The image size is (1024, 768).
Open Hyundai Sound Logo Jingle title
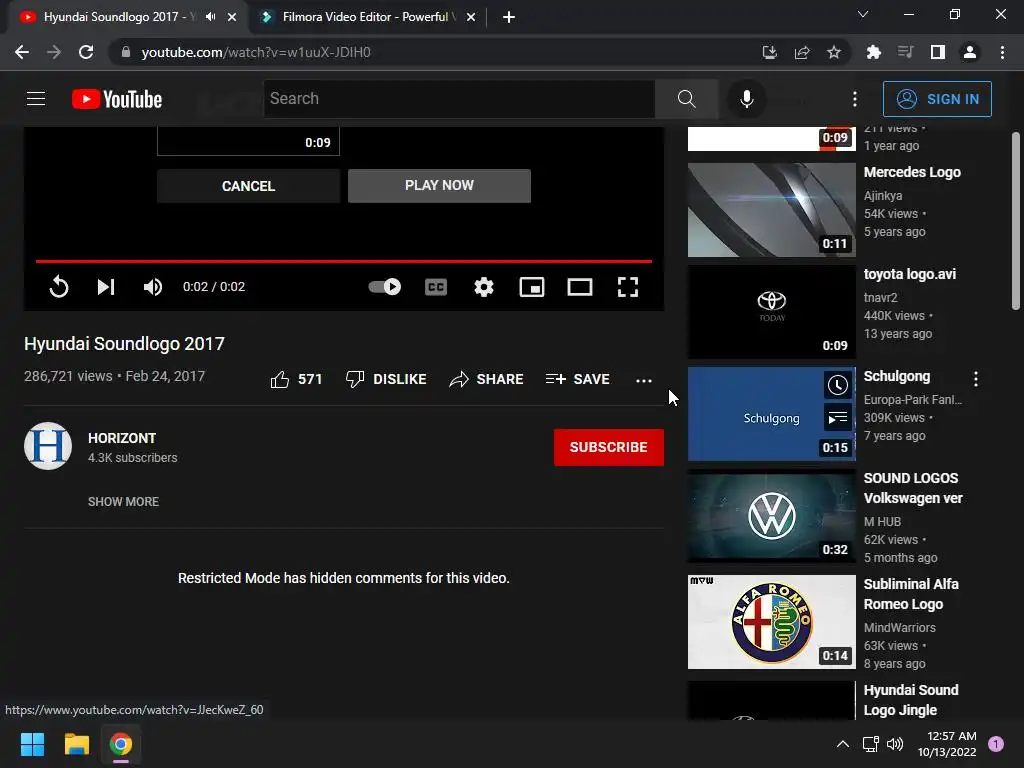[911, 700]
